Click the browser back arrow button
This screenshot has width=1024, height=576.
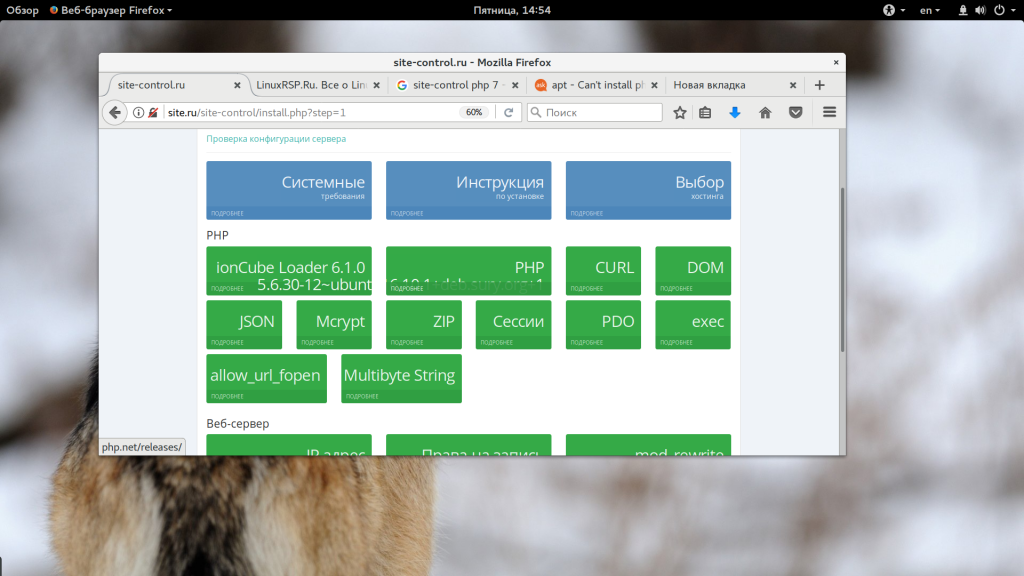point(115,113)
